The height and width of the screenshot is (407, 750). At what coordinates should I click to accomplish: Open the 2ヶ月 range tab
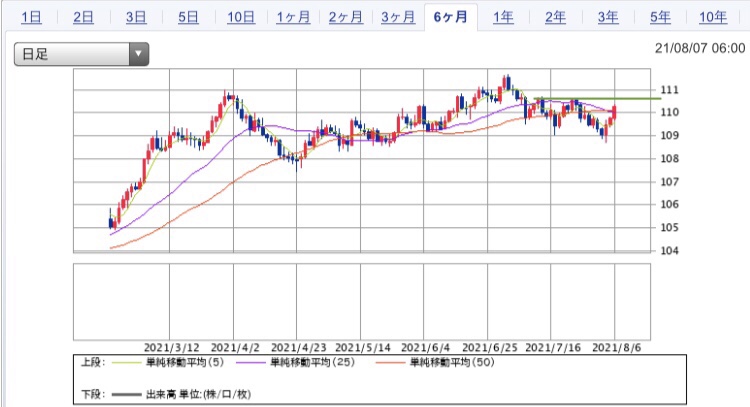coord(346,18)
